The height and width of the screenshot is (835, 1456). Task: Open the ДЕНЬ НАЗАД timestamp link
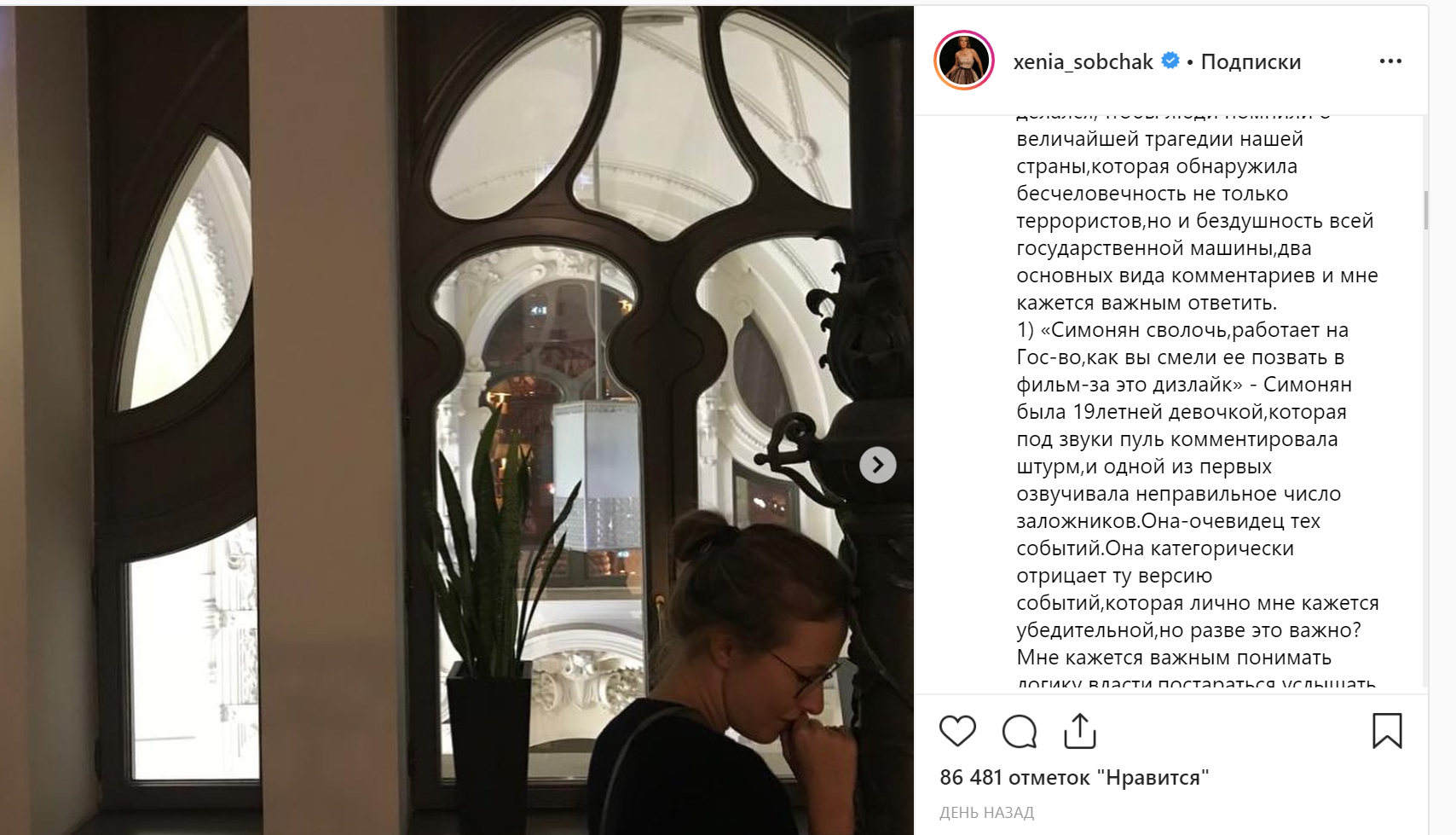tap(986, 812)
